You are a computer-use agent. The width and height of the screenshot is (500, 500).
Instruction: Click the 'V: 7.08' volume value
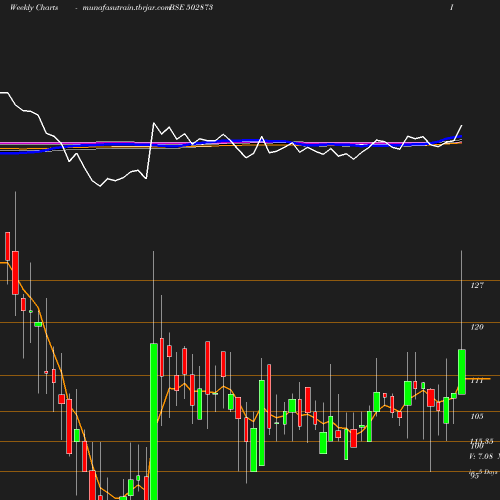point(481,456)
